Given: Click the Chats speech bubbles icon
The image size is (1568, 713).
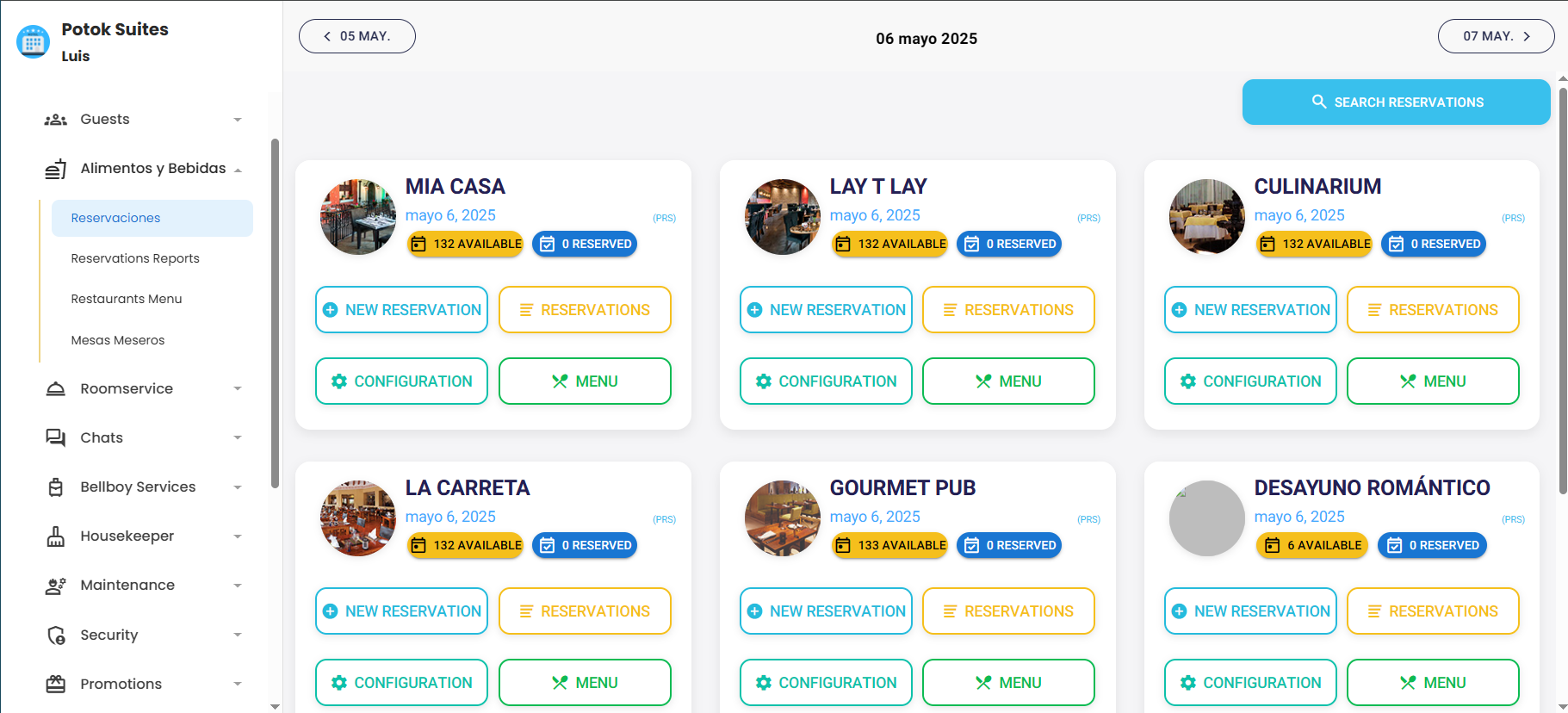Looking at the screenshot, I should pyautogui.click(x=56, y=438).
